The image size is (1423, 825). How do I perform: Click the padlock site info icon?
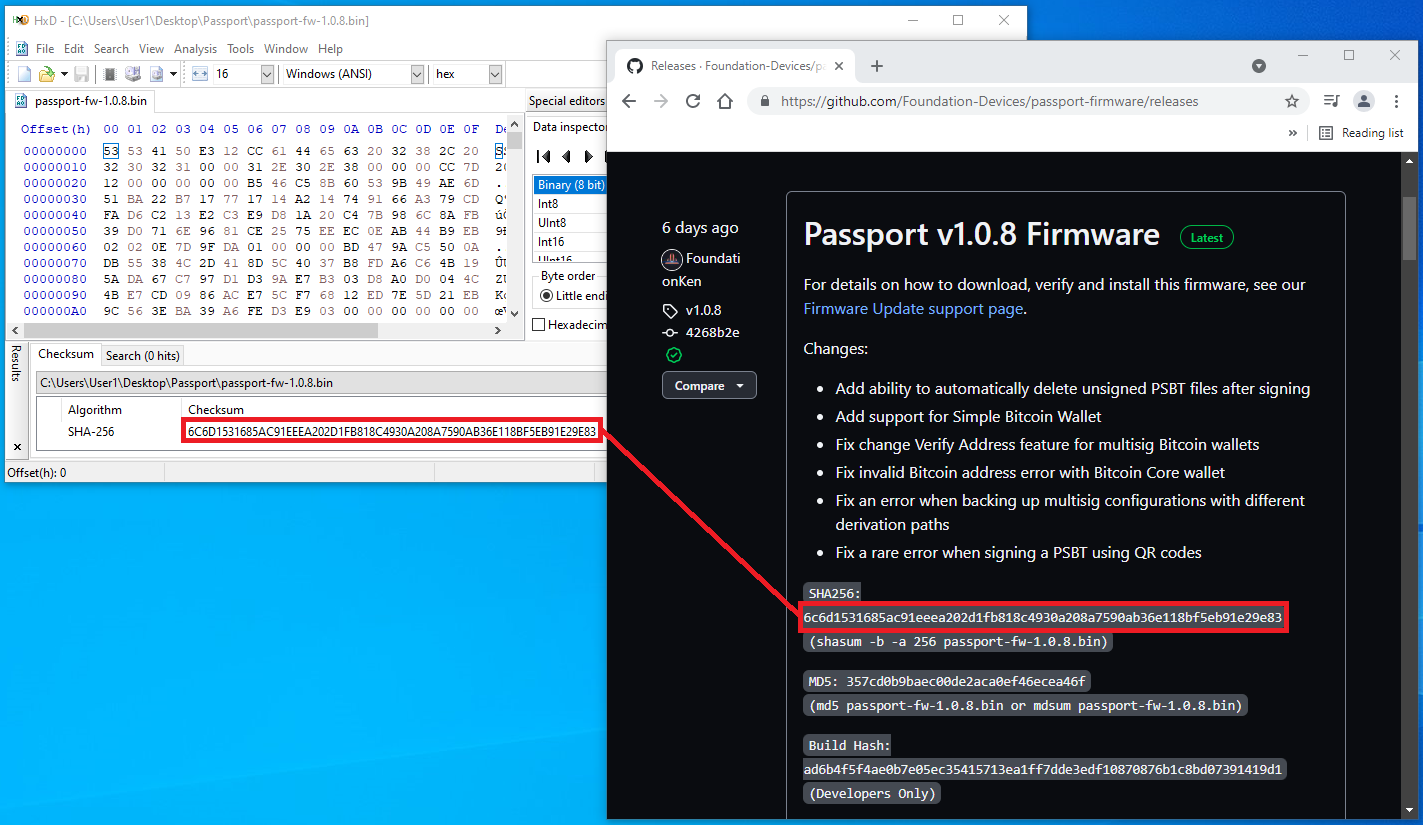[x=765, y=101]
